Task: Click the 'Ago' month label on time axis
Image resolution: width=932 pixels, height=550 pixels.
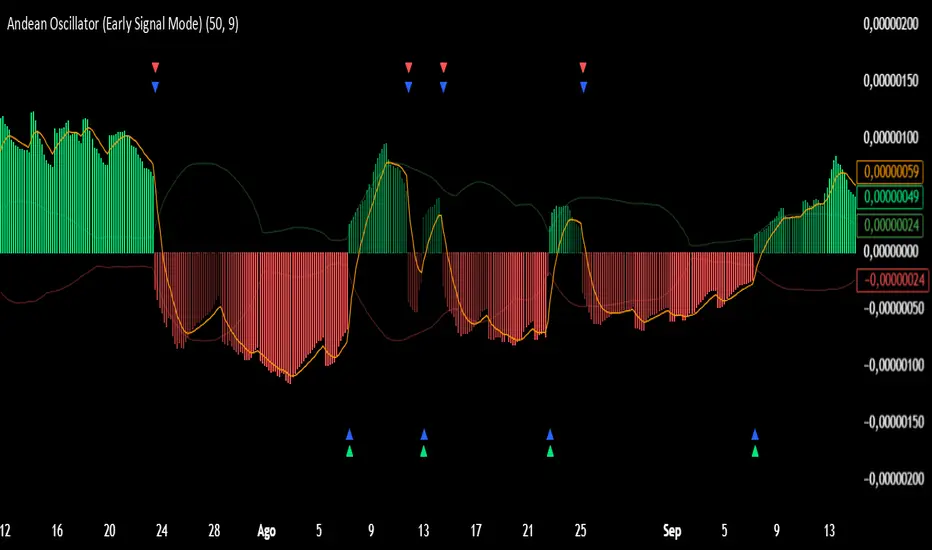Action: click(x=266, y=531)
